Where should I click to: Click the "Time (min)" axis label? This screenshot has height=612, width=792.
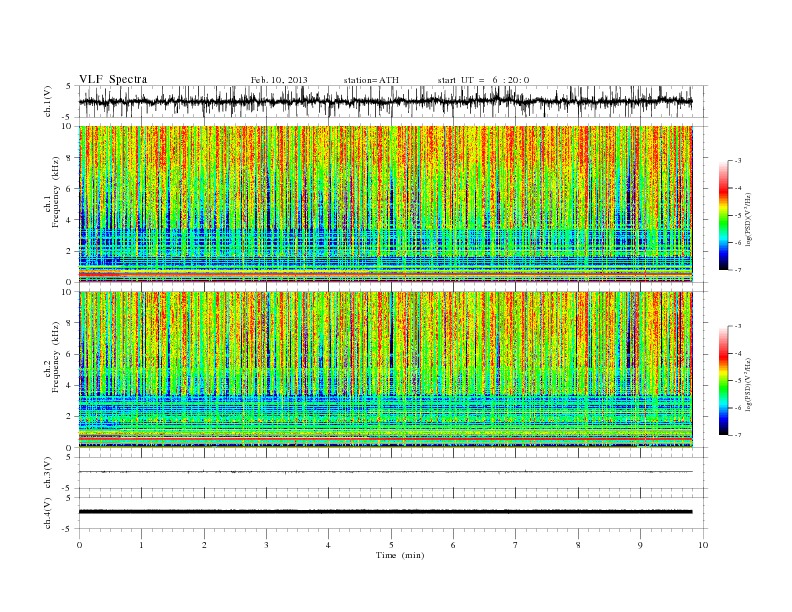pyautogui.click(x=400, y=555)
